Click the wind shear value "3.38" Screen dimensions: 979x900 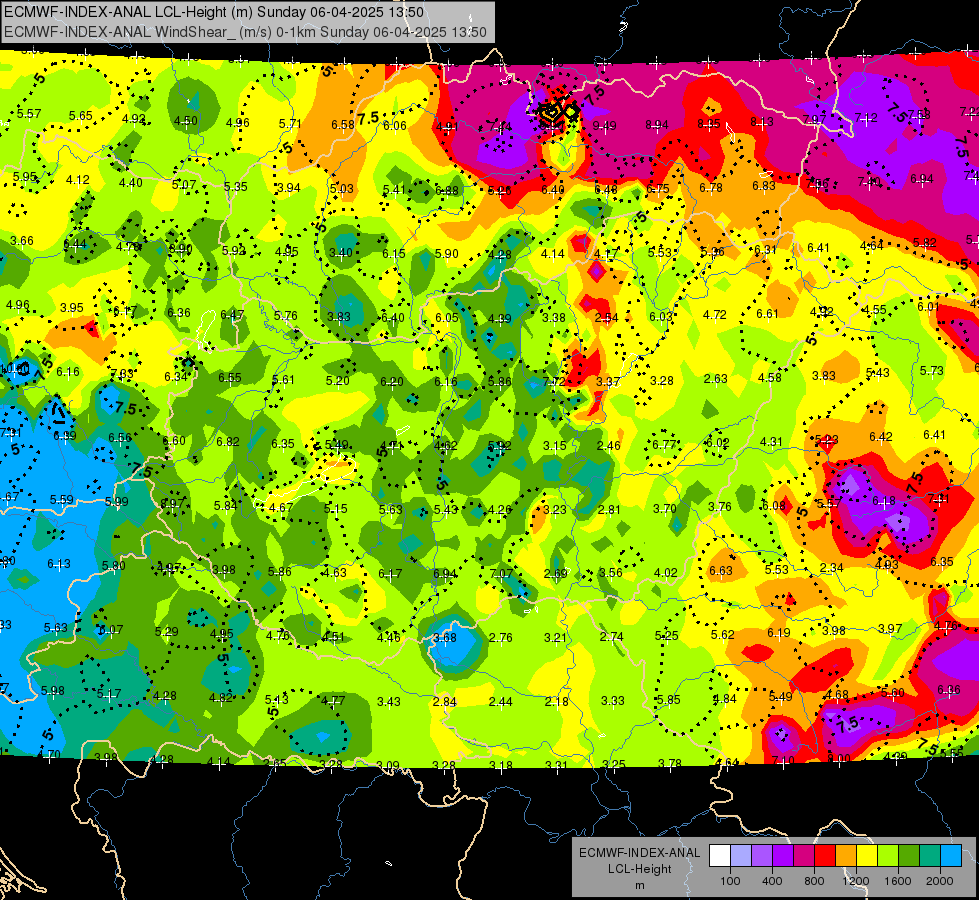(554, 317)
